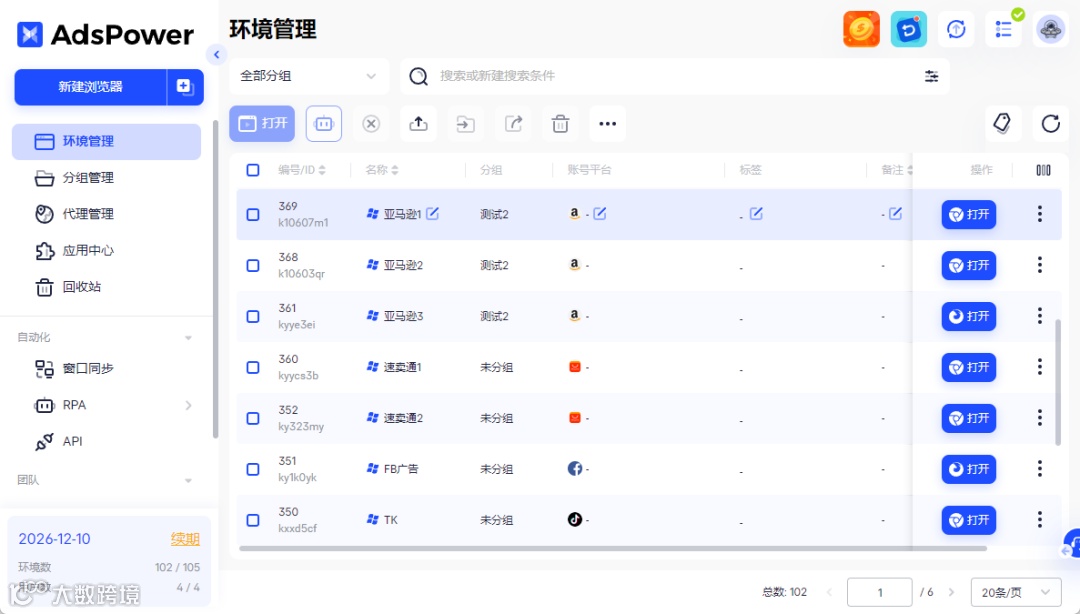Go to the next page arrow
Viewport: 1080px width, 614px height.
coord(951,592)
